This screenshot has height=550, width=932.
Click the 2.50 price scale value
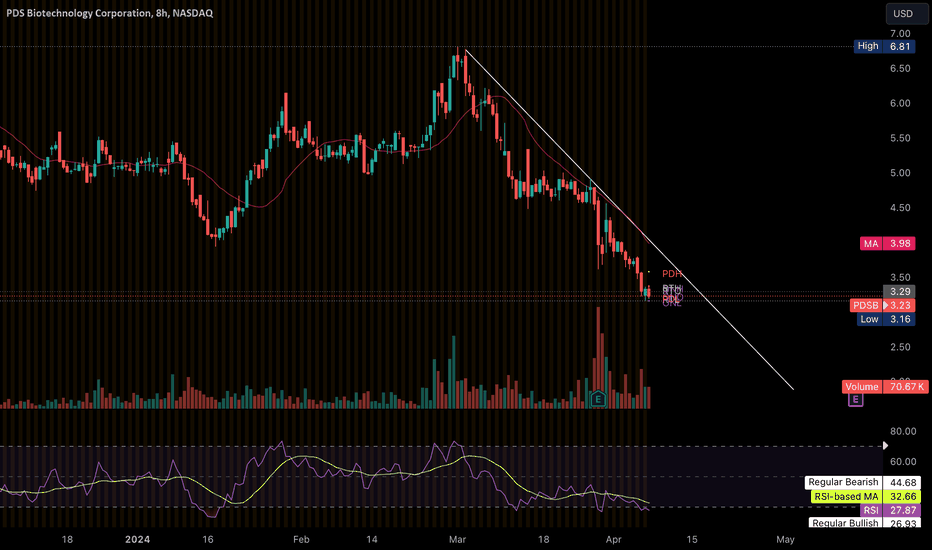coord(900,347)
